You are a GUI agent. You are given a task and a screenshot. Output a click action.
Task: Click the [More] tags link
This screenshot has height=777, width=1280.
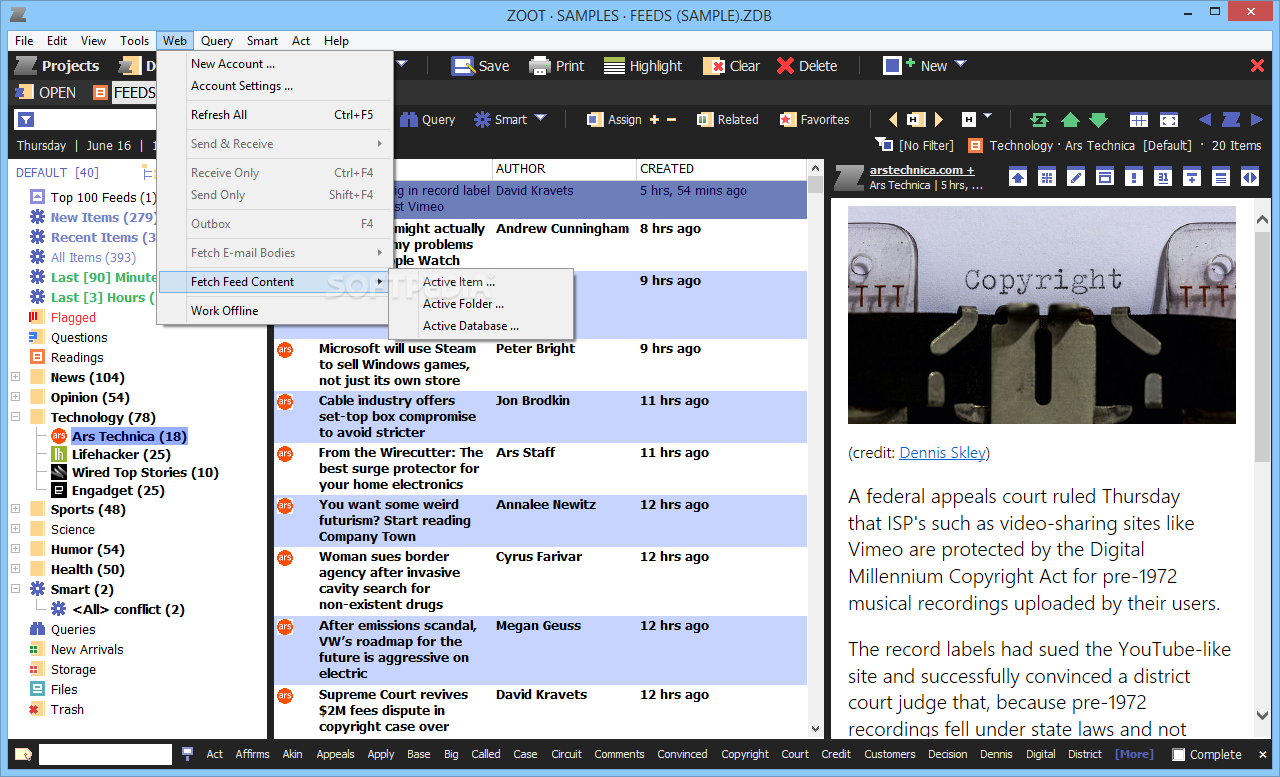pos(1134,754)
